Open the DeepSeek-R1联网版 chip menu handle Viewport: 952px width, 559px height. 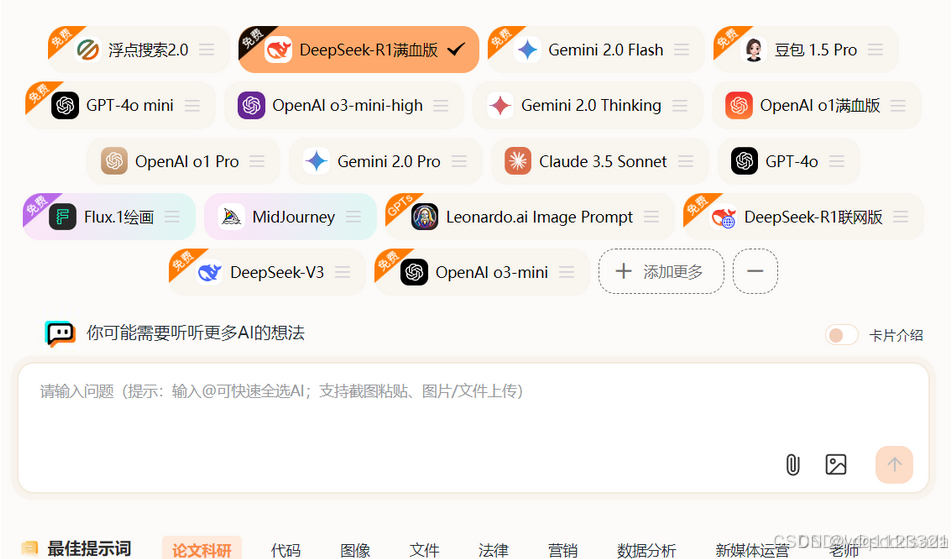click(x=900, y=217)
